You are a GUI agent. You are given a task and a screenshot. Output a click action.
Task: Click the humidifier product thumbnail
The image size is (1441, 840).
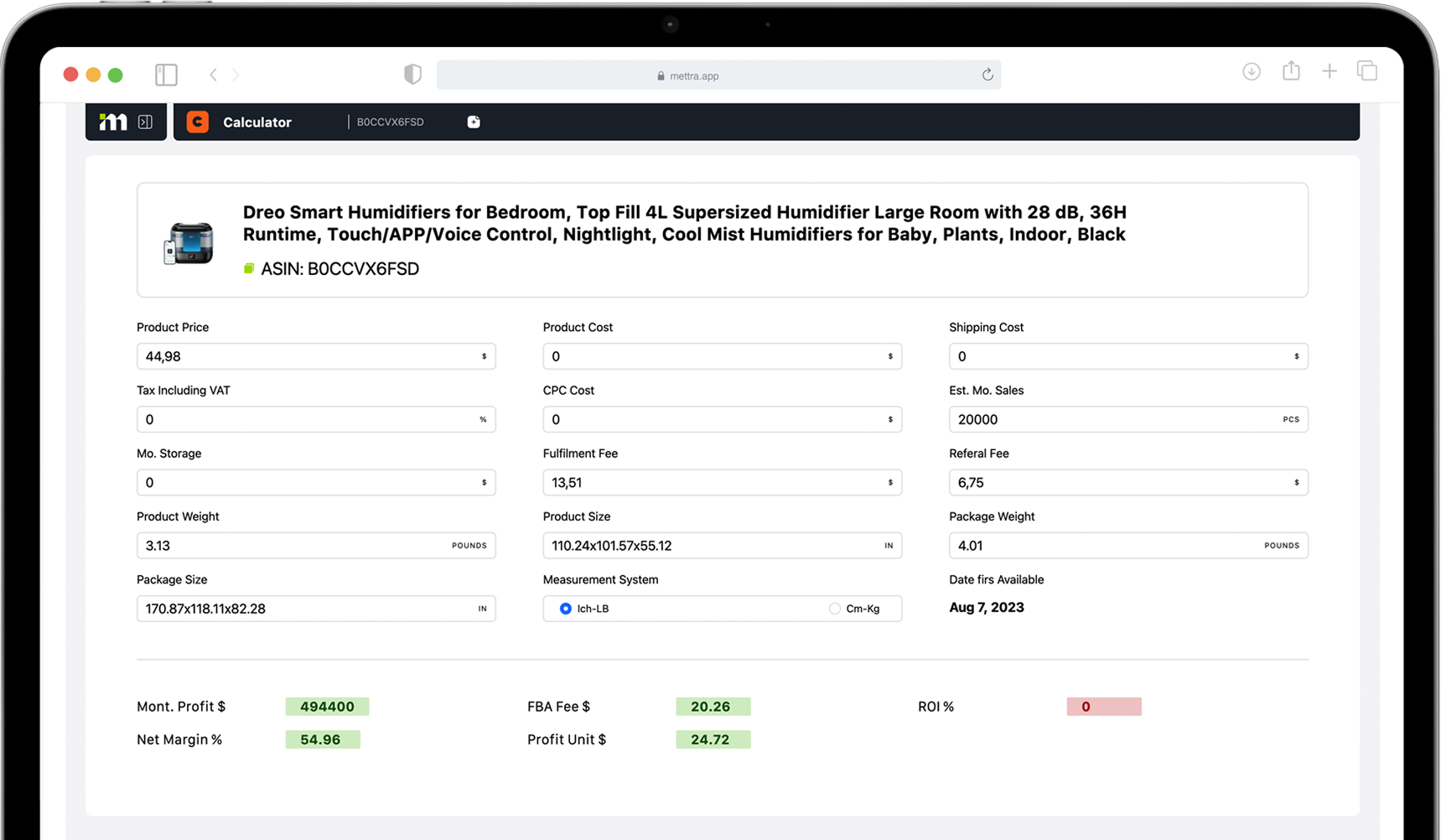click(x=189, y=242)
